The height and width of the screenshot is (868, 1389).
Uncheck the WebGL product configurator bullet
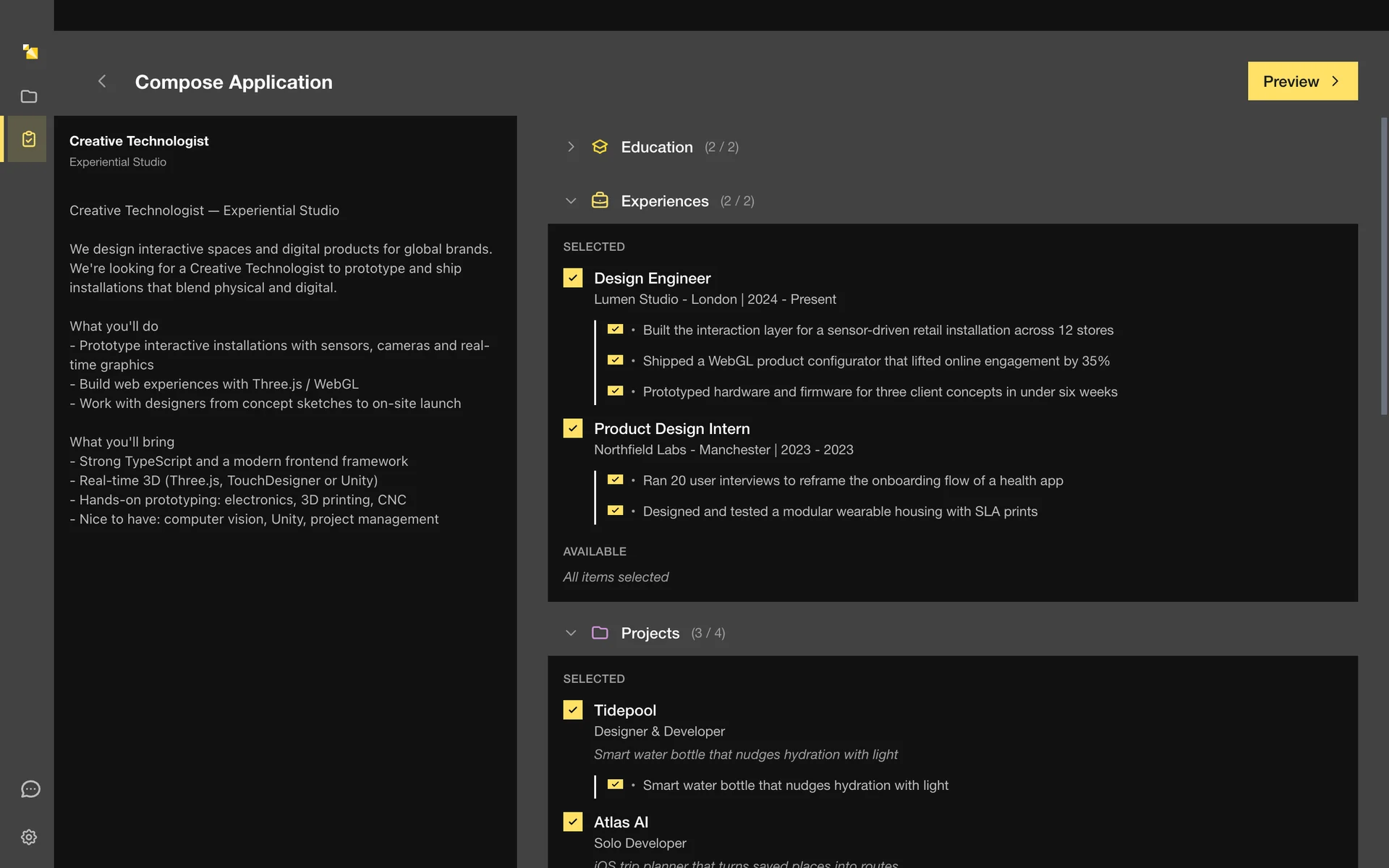[615, 360]
